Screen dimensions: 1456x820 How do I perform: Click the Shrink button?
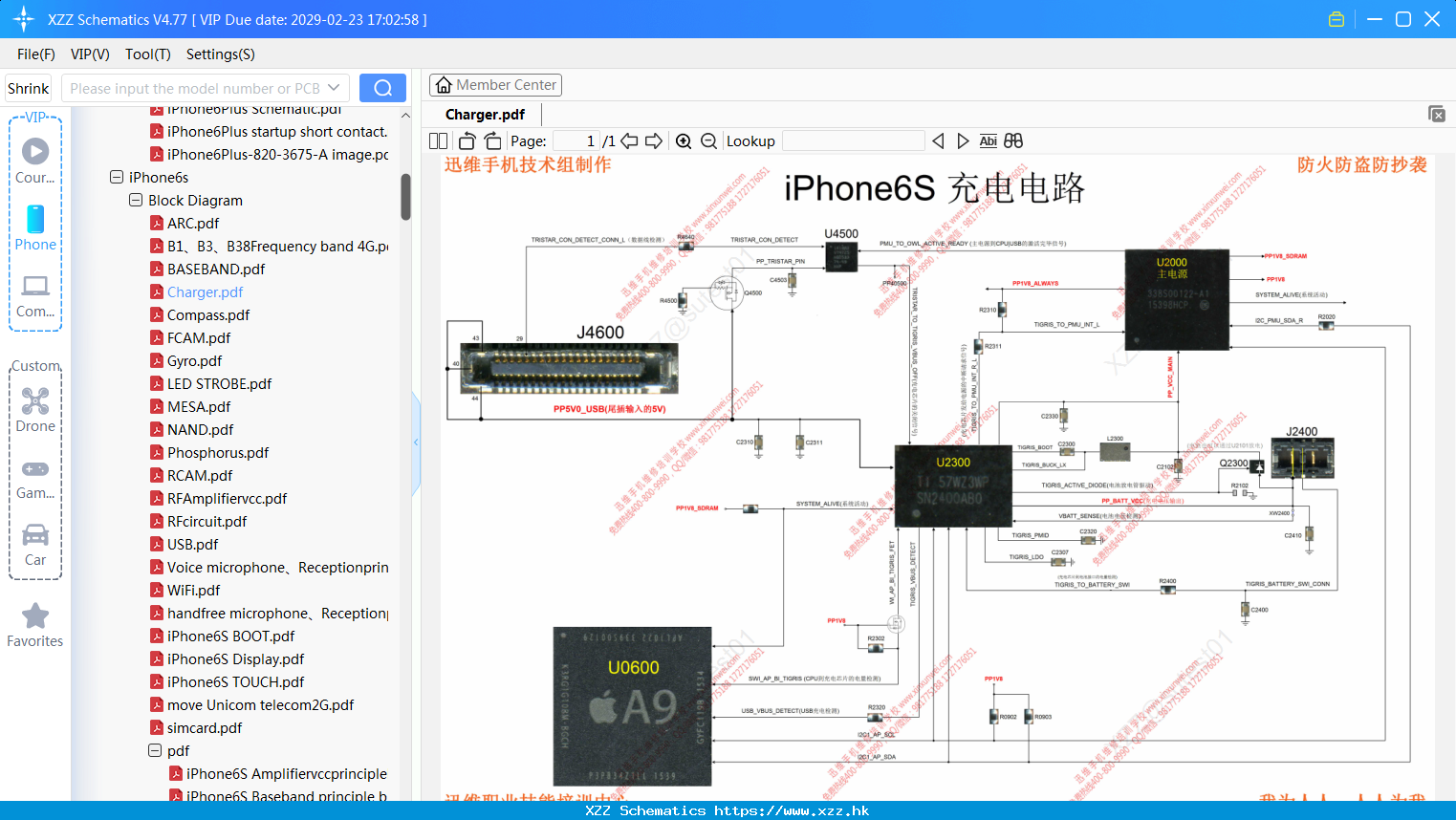point(28,88)
